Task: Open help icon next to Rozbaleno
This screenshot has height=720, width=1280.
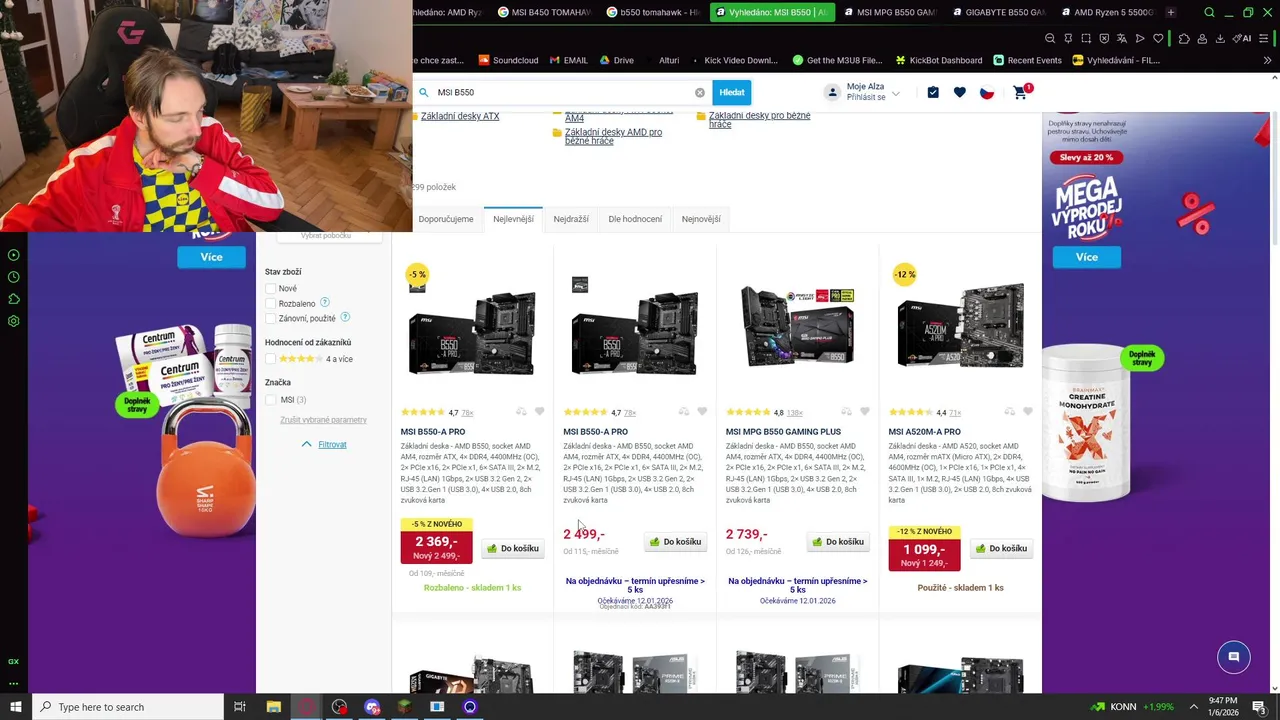Action: pyautogui.click(x=325, y=303)
